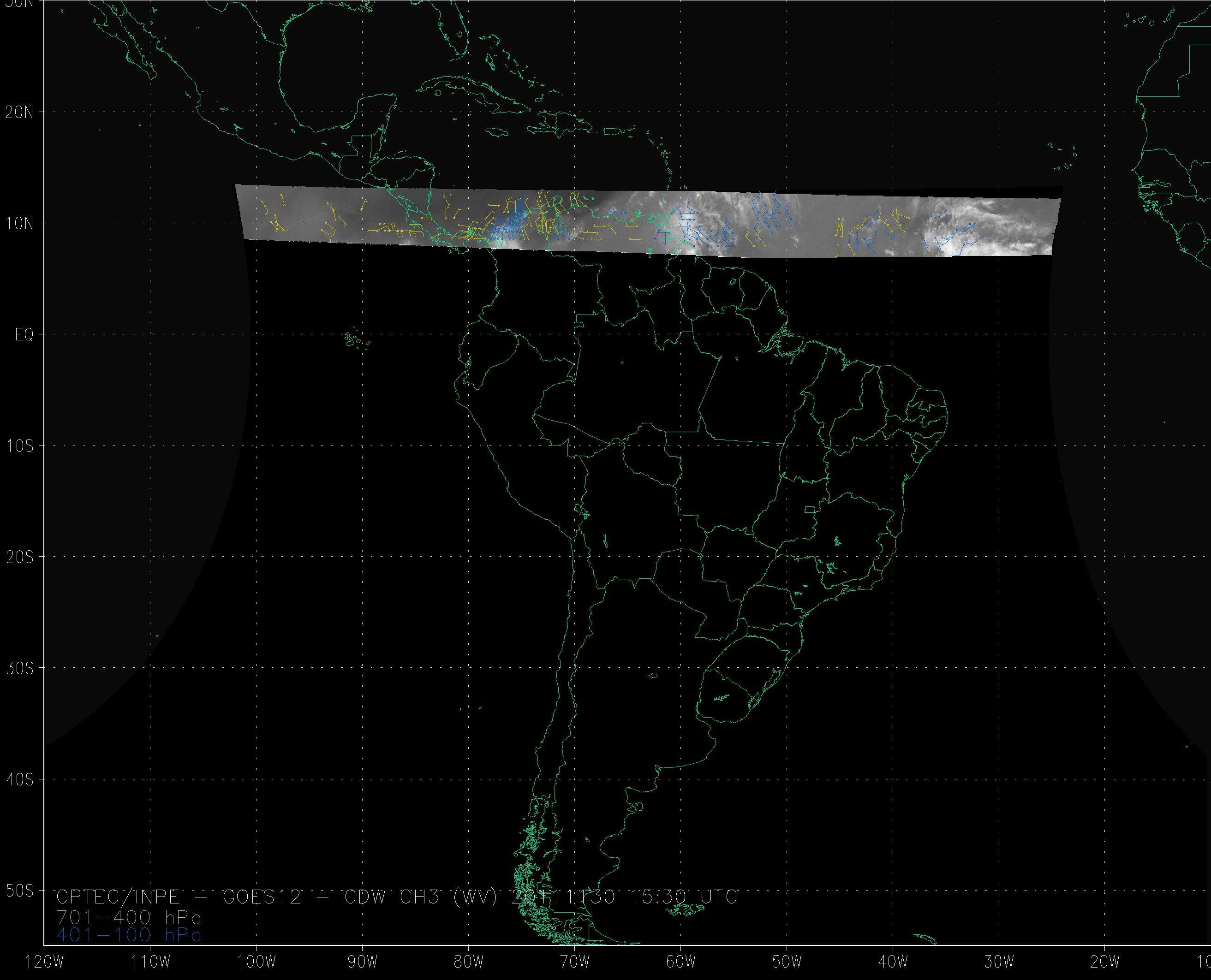1211x980 pixels.
Task: Click the 120W longitude axis label
Action: tap(45, 962)
